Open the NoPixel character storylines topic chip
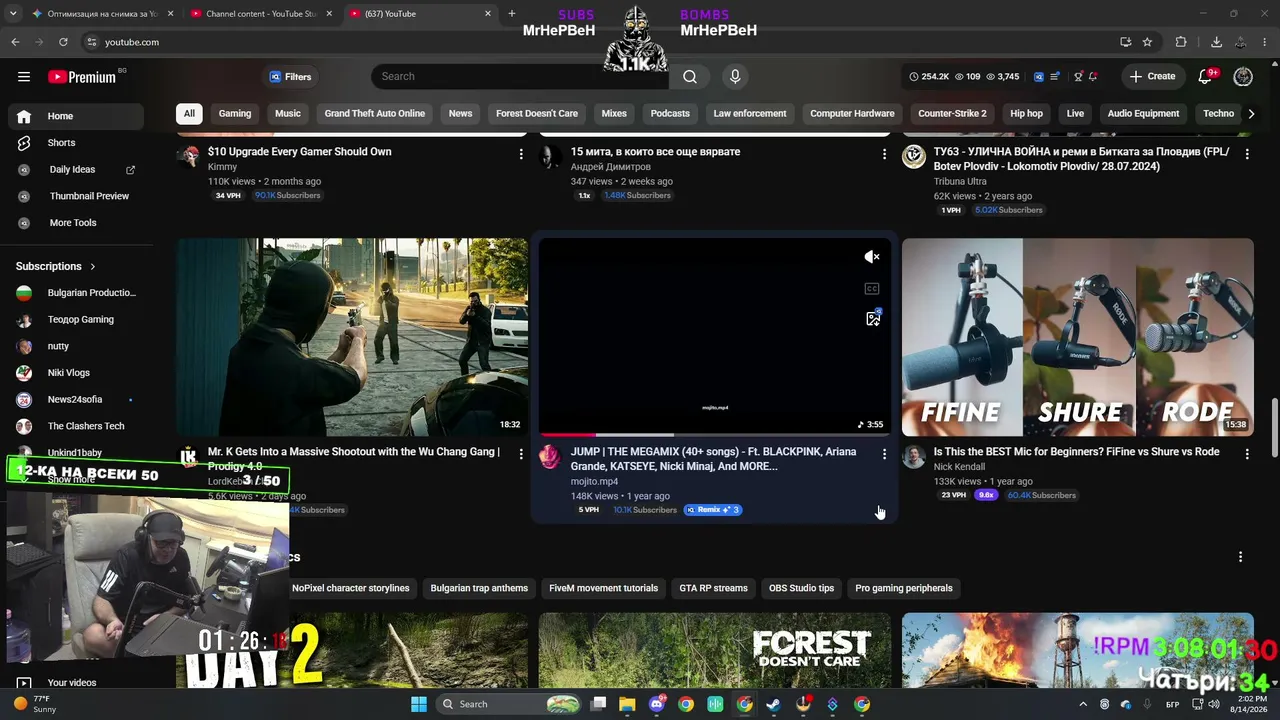This screenshot has height=720, width=1280. [x=351, y=588]
